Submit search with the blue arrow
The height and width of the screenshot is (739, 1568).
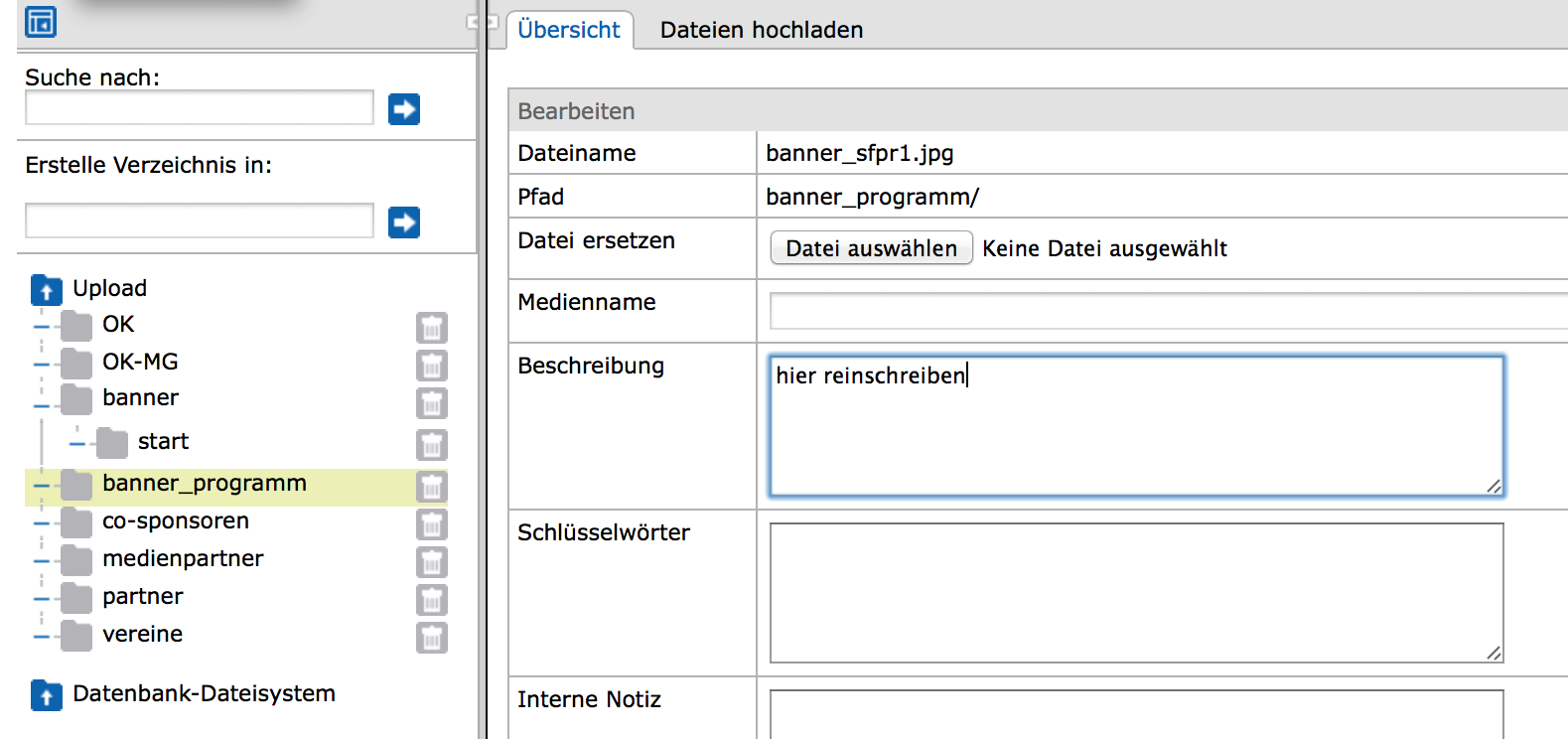(x=403, y=108)
